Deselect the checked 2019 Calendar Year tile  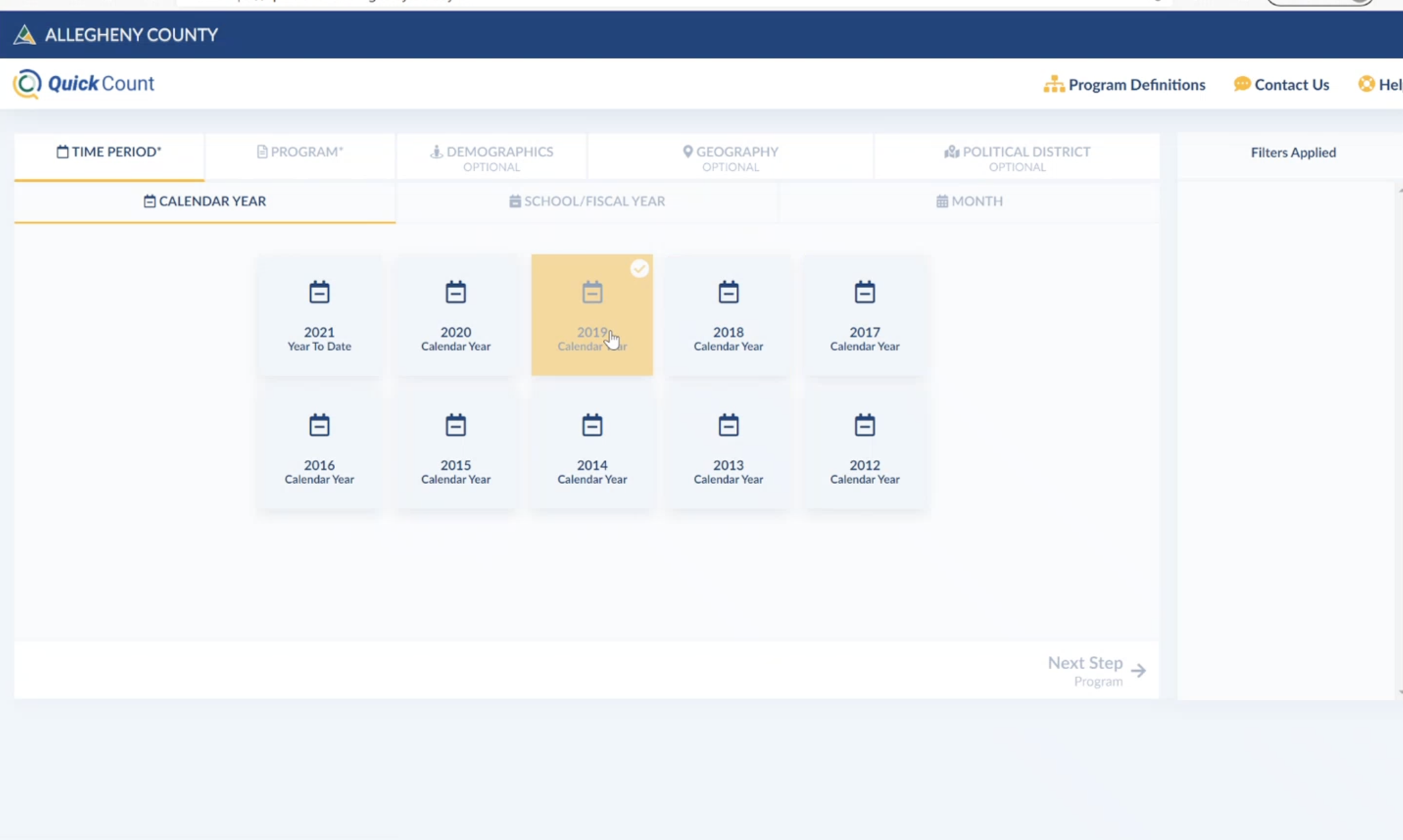pos(592,315)
